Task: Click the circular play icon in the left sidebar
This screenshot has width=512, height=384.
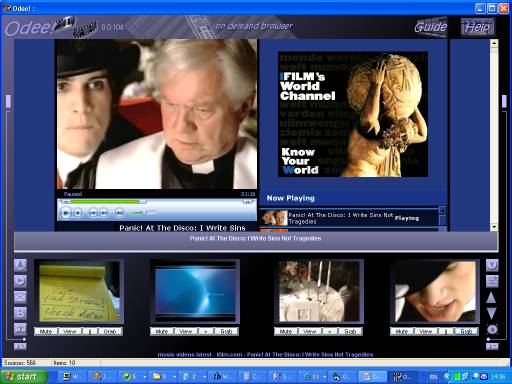Action: tap(20, 281)
